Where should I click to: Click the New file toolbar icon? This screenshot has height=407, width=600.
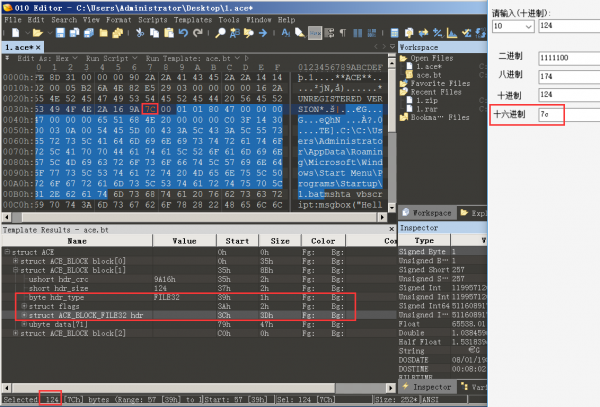[x=8, y=33]
